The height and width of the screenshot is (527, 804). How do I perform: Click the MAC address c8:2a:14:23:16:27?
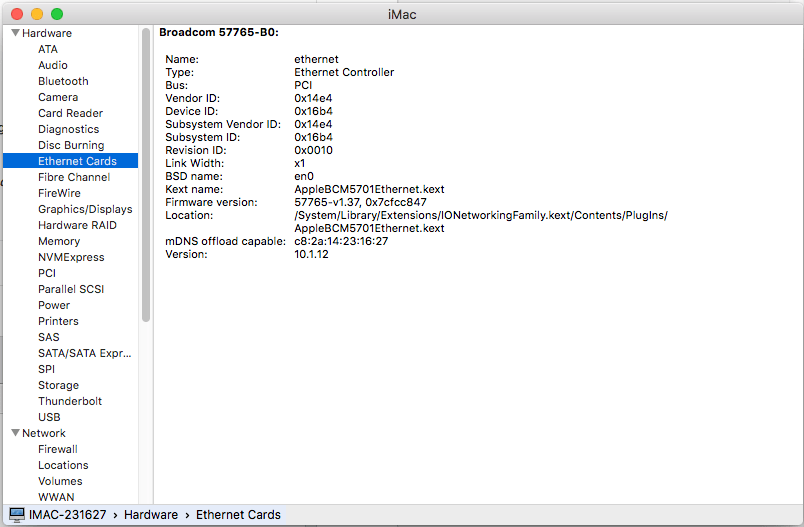341,241
